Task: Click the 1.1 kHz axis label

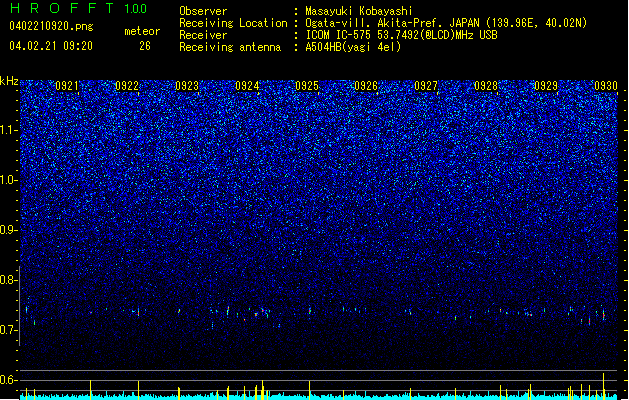Action: coord(9,130)
